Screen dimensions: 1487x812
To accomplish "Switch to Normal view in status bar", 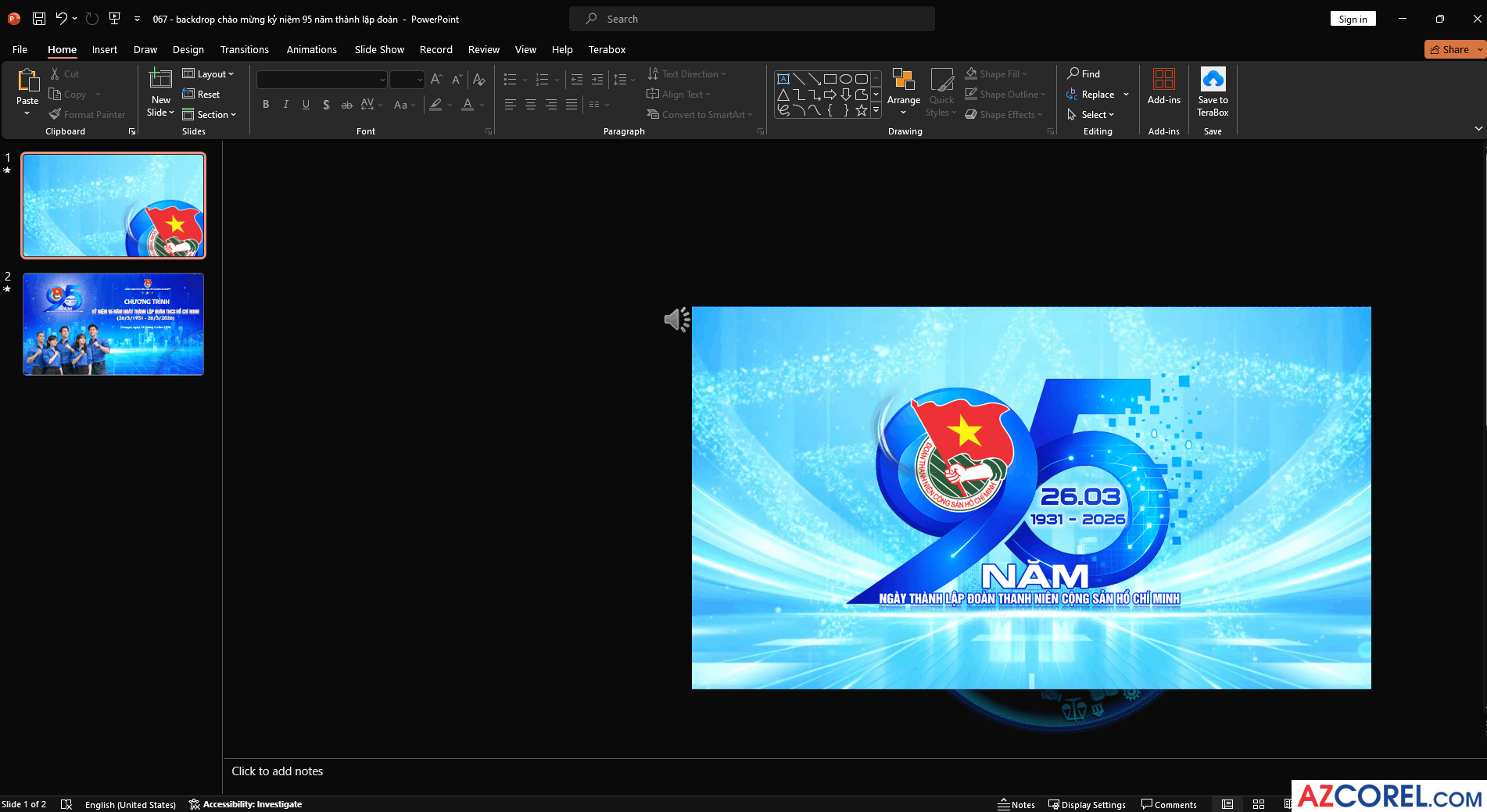I will tap(1227, 804).
